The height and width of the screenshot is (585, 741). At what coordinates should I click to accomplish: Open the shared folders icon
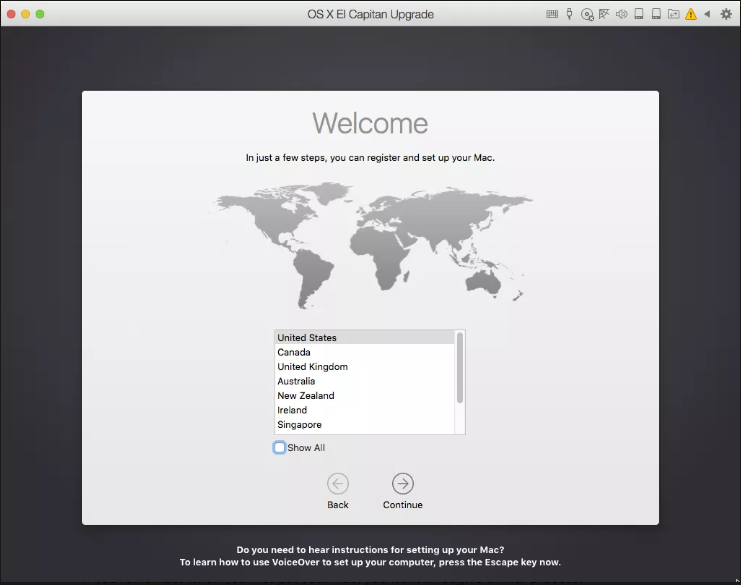click(673, 14)
